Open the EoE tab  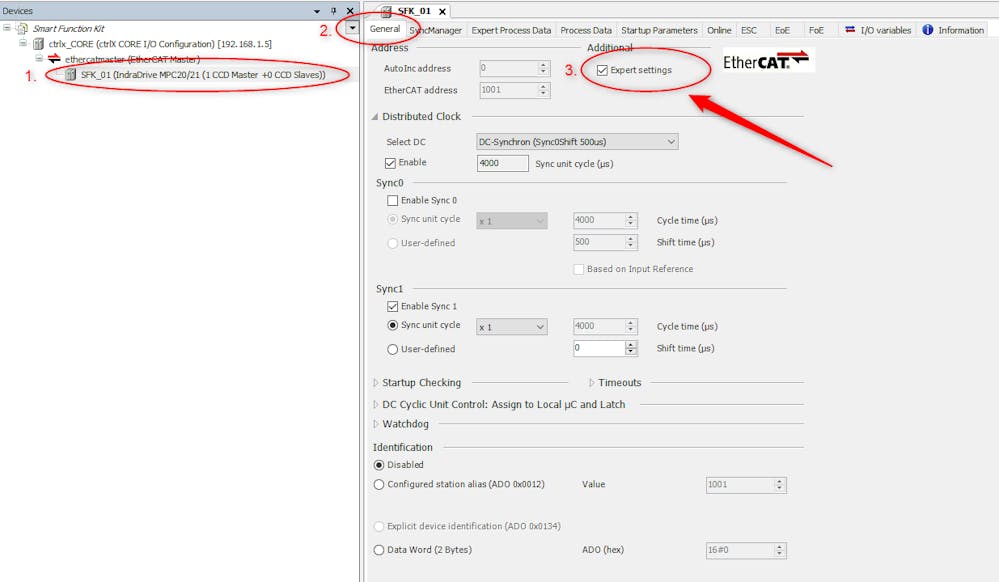[x=782, y=30]
